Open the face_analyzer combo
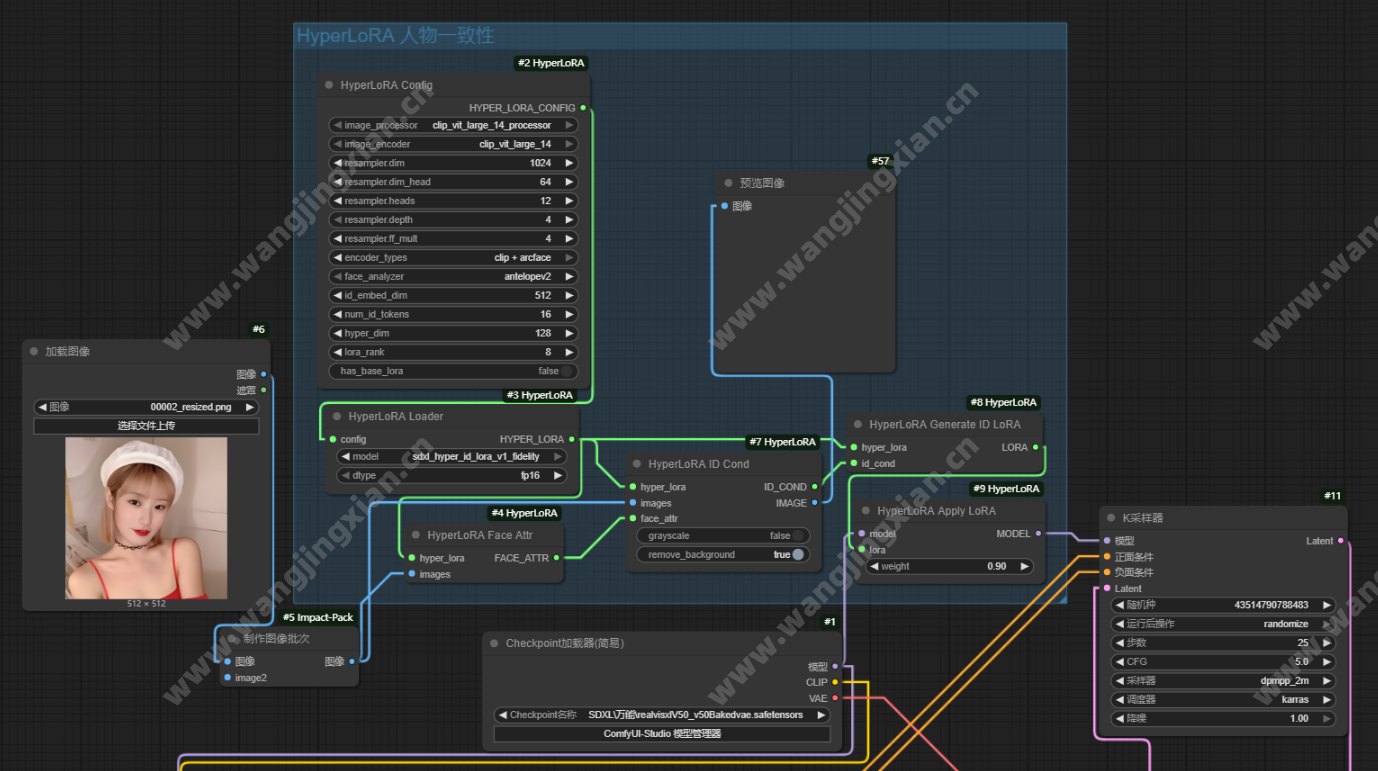Viewport: 1378px width, 771px height. (454, 276)
